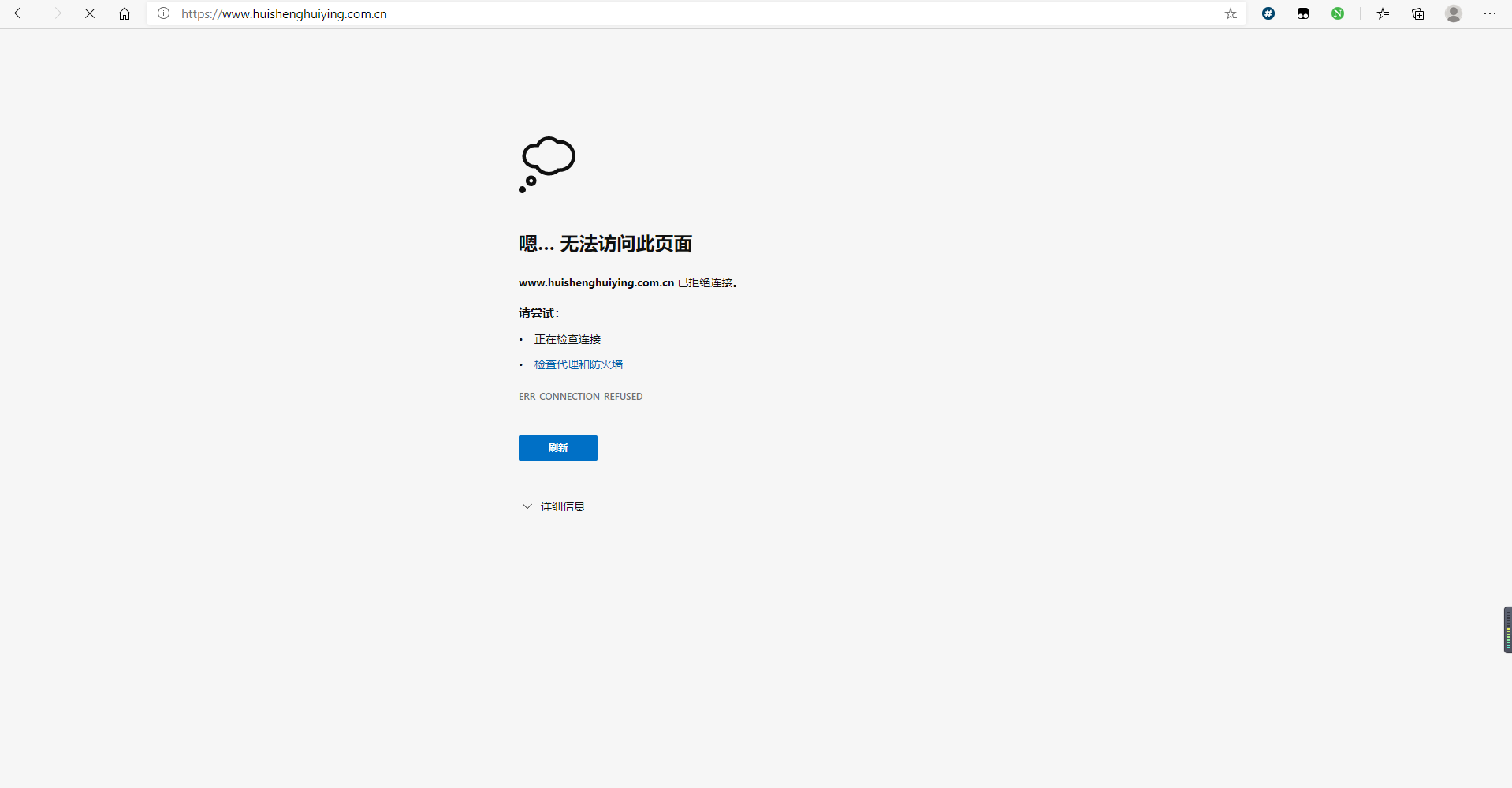Open the blue circular extension icon
The width and height of the screenshot is (1512, 788).
click(x=1268, y=13)
